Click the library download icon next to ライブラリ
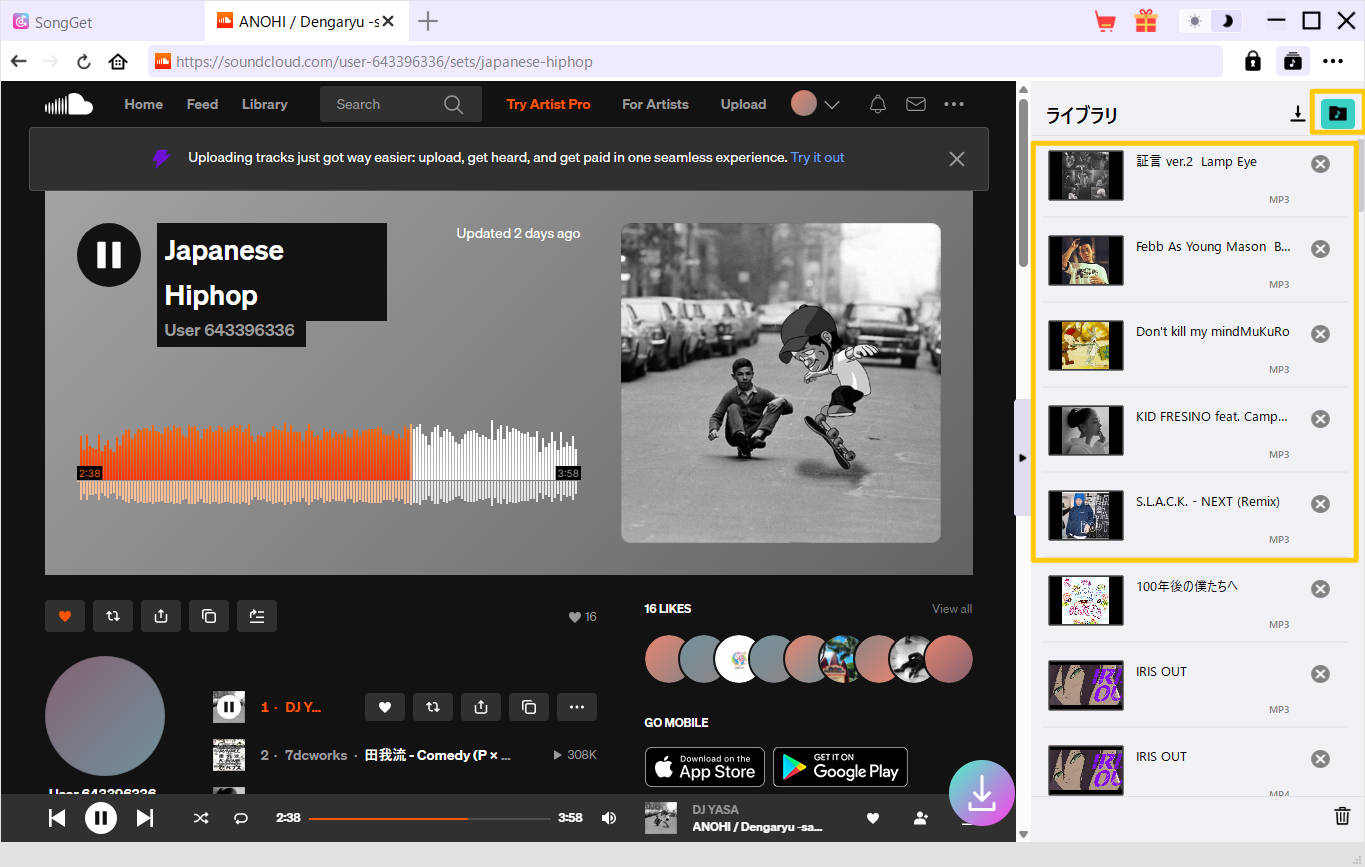The image size is (1365, 867). coord(1299,113)
